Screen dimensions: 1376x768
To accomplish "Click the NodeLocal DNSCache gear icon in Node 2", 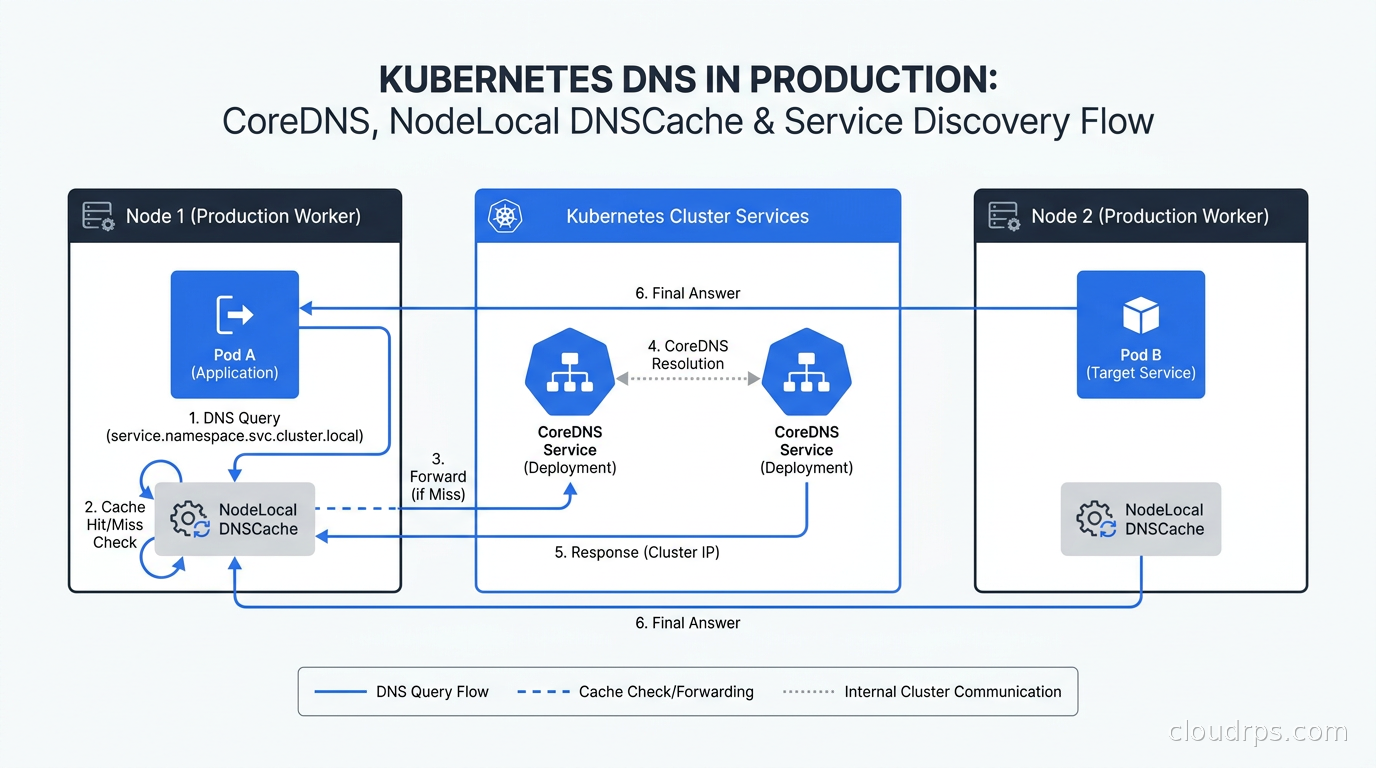I will click(1096, 519).
